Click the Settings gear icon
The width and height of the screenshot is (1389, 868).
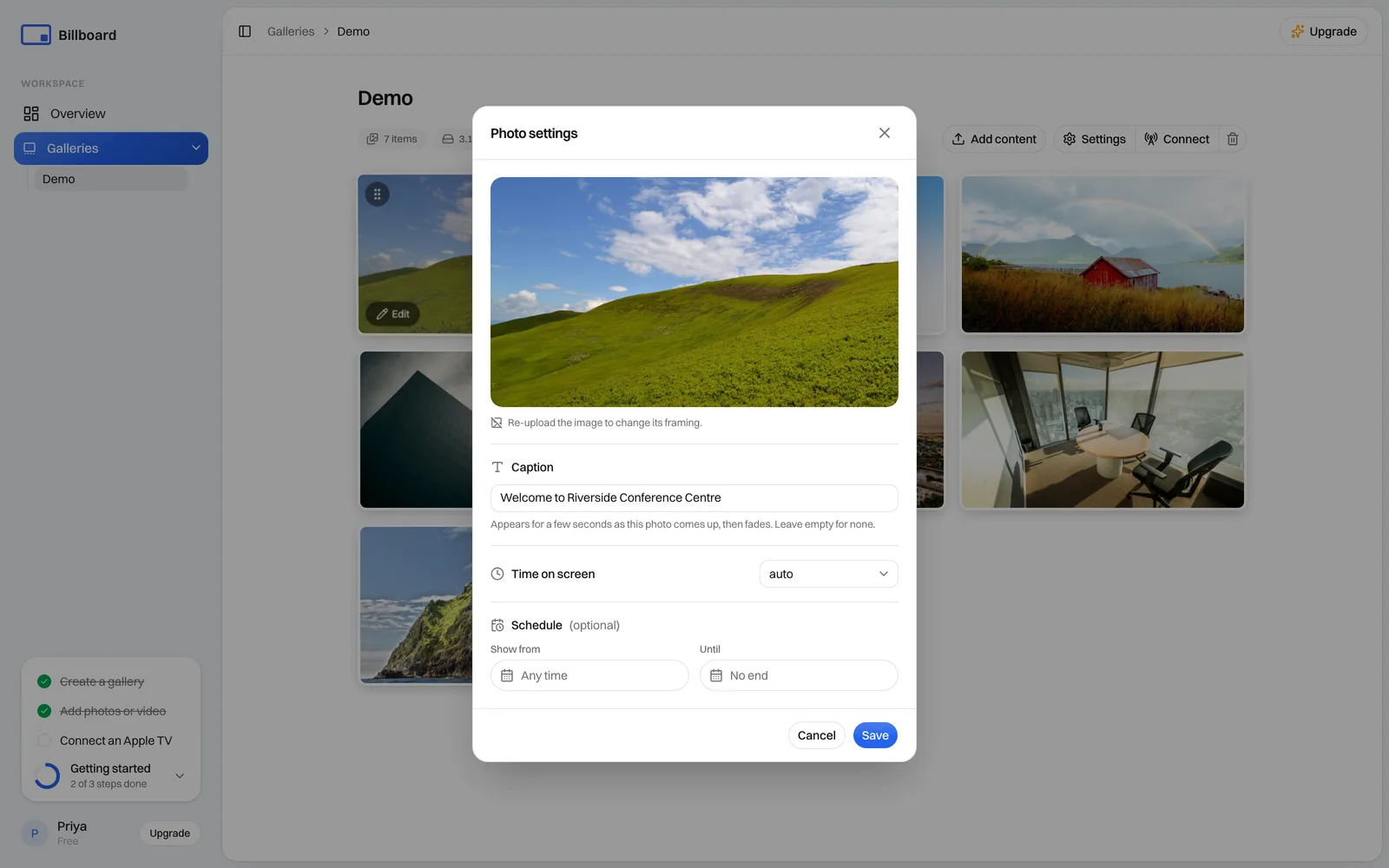tap(1070, 139)
